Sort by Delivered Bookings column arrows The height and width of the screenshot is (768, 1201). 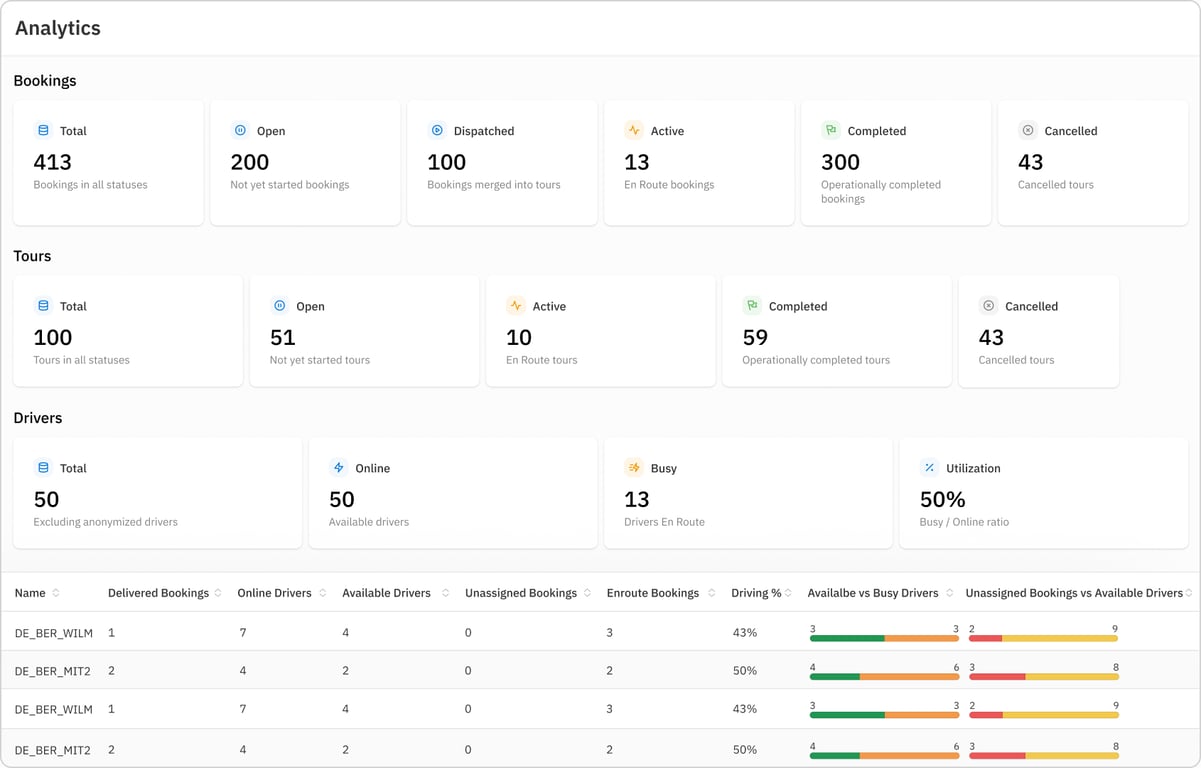[x=218, y=593]
